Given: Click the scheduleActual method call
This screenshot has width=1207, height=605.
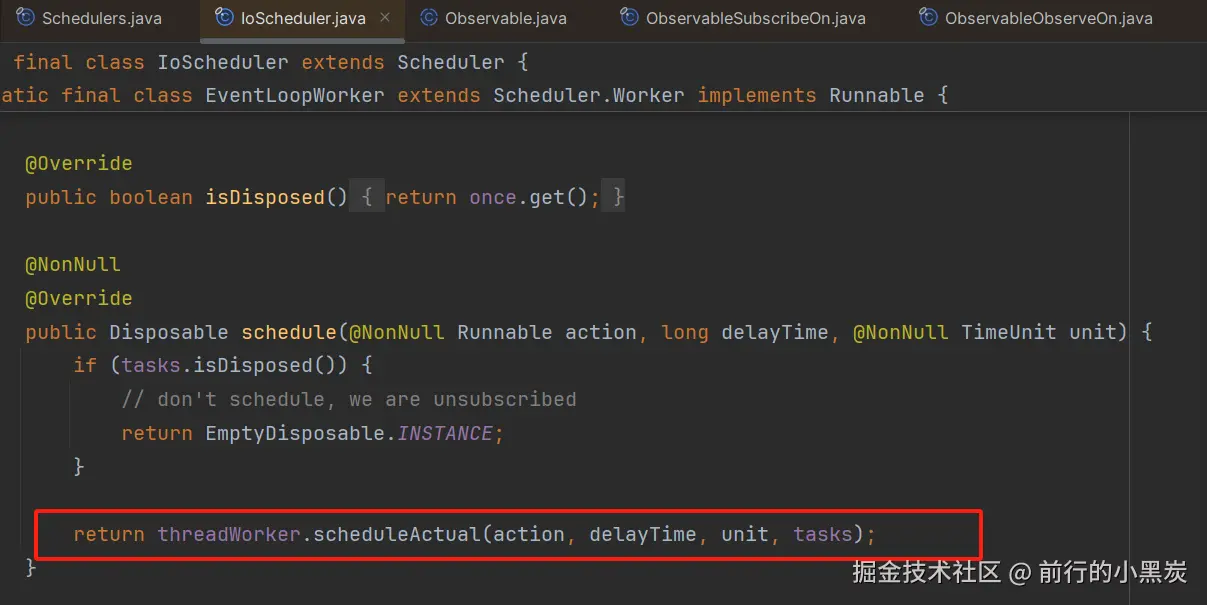Looking at the screenshot, I should click(397, 534).
